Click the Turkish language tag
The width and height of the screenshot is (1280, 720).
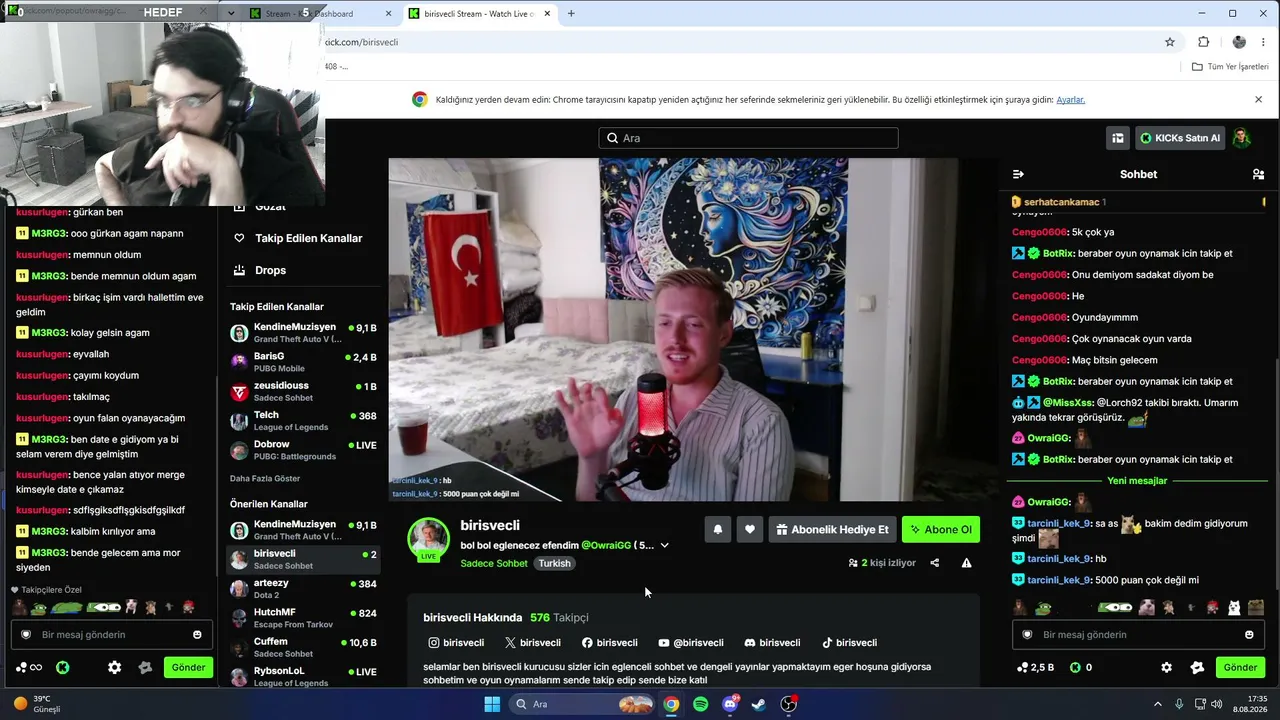pyautogui.click(x=554, y=563)
